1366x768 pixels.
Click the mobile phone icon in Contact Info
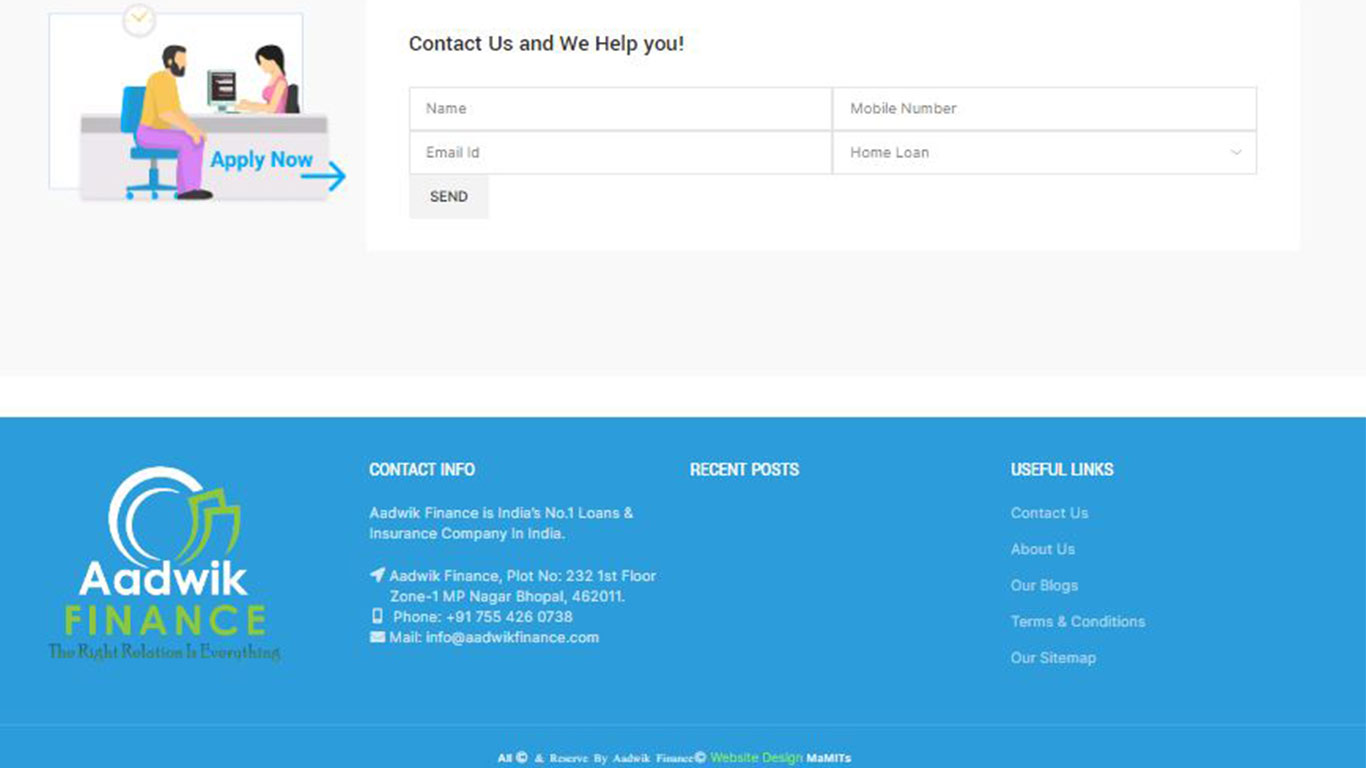tap(377, 616)
